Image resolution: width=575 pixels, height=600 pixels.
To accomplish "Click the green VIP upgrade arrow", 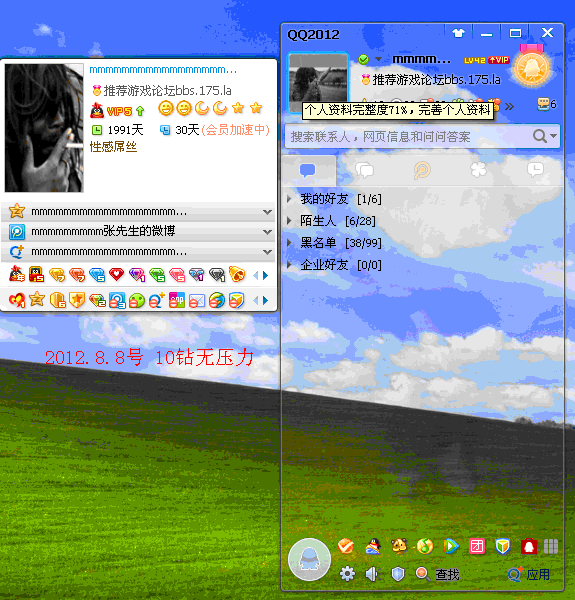I will pos(140,111).
